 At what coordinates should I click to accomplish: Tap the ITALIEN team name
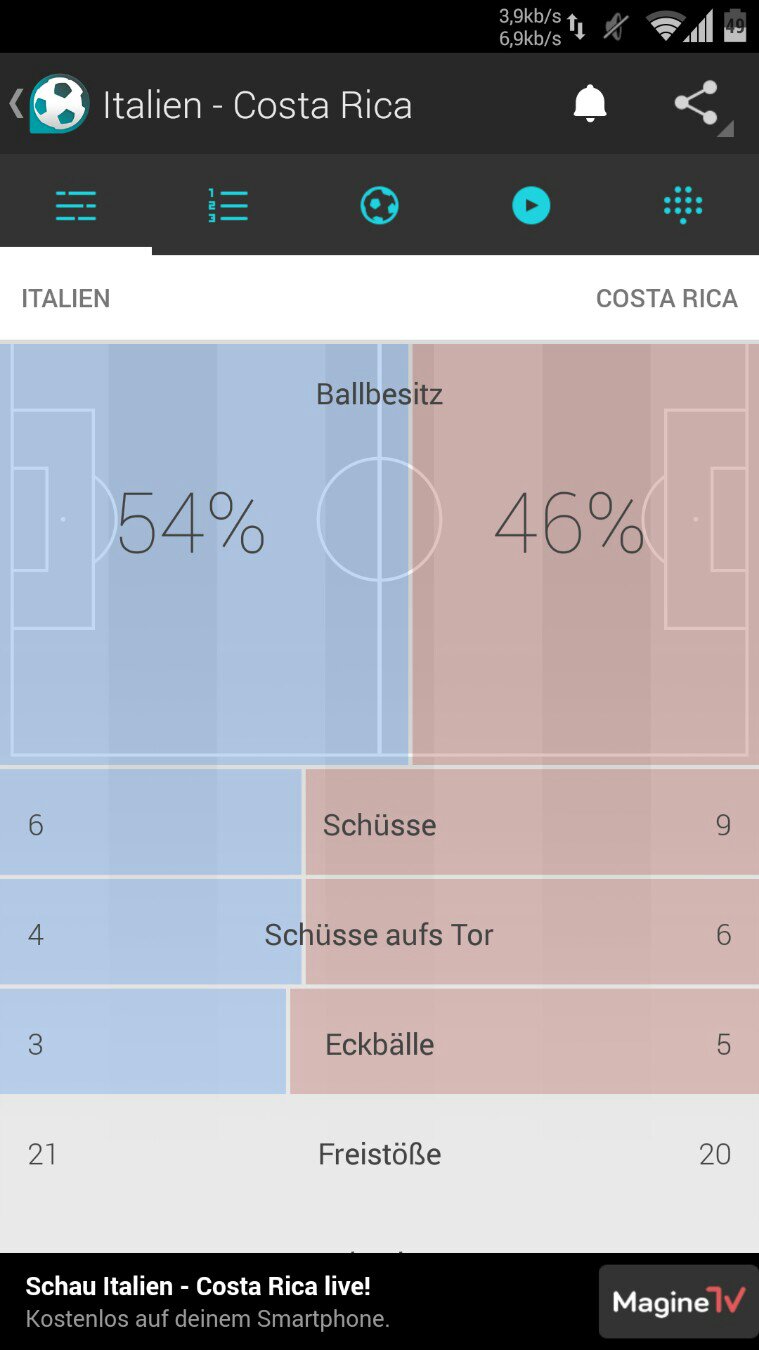tap(66, 298)
